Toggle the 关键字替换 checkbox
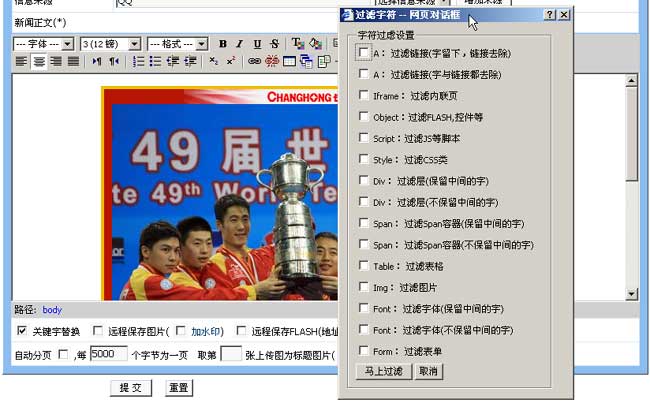650x403 pixels. tap(23, 331)
